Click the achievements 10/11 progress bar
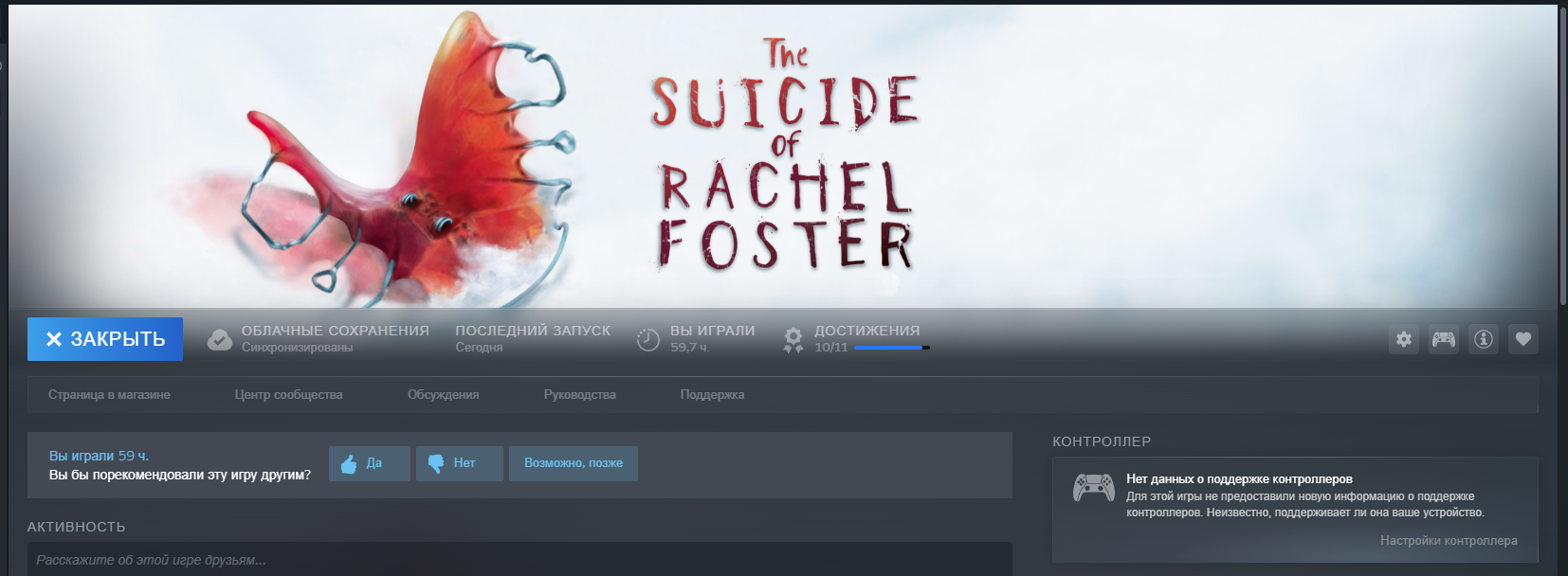 [892, 348]
